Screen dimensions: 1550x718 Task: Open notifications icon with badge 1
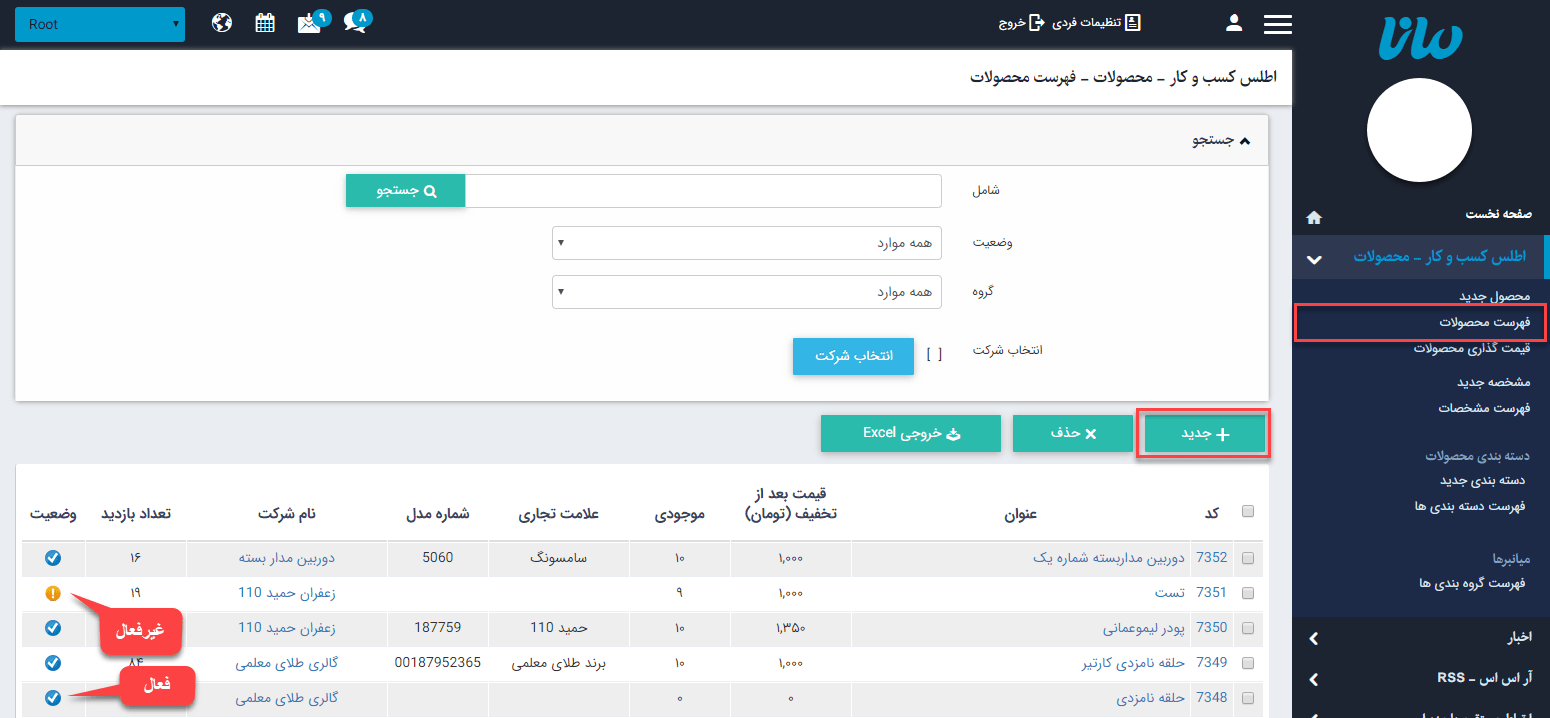[309, 21]
